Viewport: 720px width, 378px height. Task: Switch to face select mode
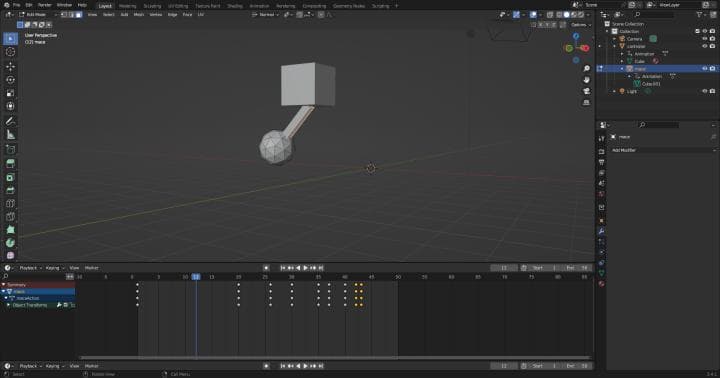(79, 15)
